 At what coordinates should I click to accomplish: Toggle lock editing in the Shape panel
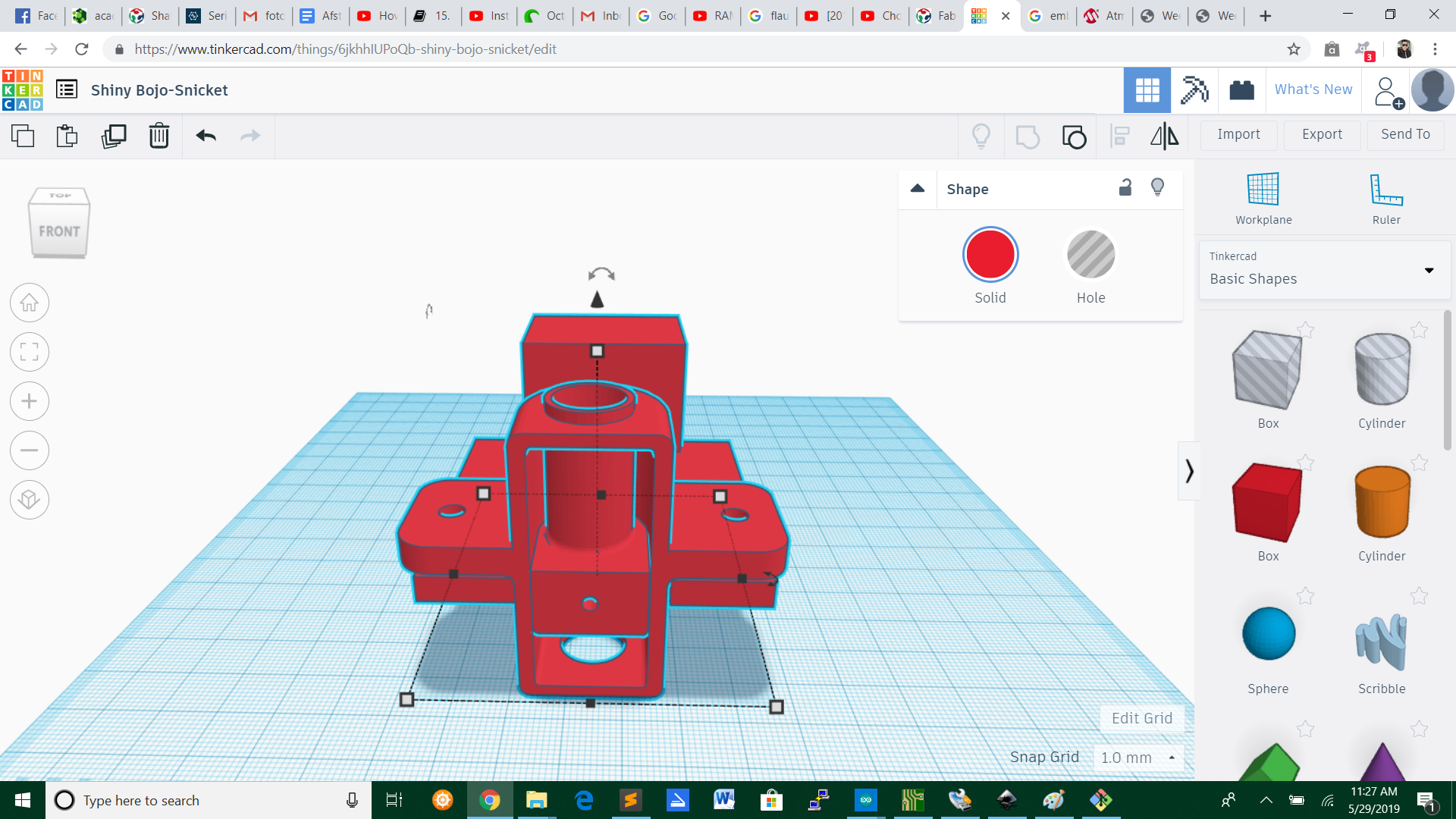click(x=1125, y=187)
